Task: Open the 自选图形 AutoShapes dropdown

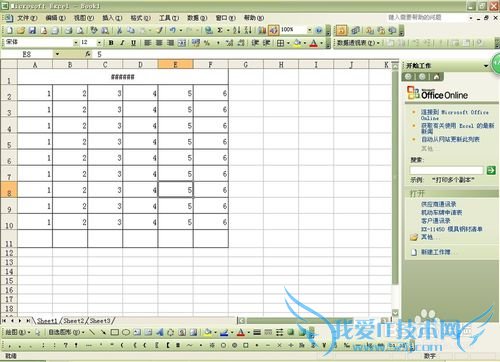Action: click(66, 332)
